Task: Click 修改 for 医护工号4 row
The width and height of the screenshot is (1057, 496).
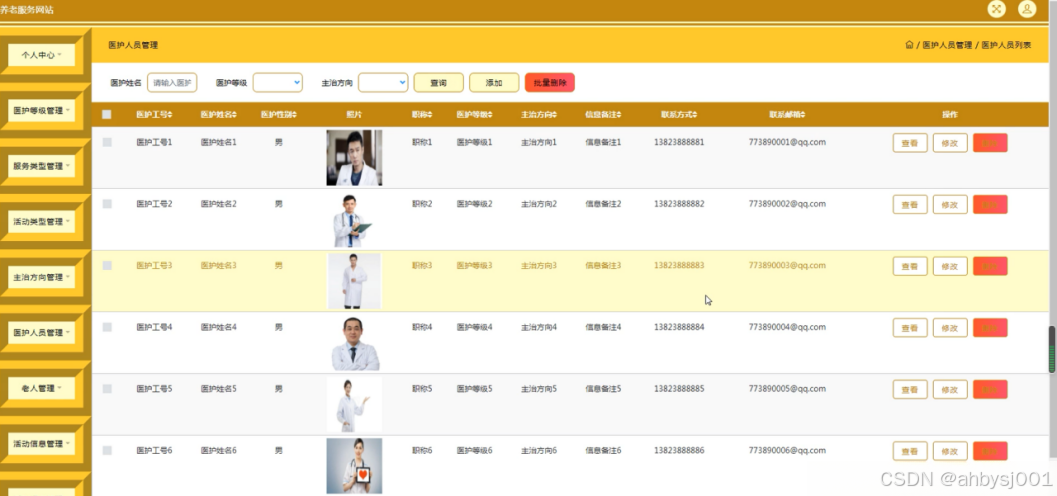Action: coord(950,328)
